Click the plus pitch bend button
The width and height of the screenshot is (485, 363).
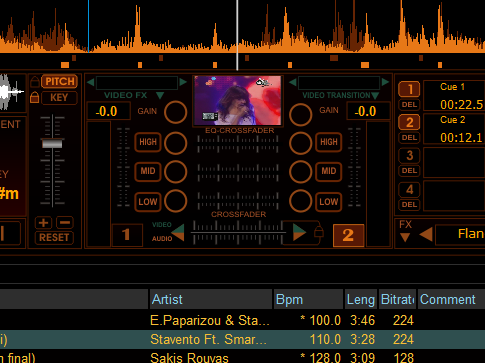point(43,222)
